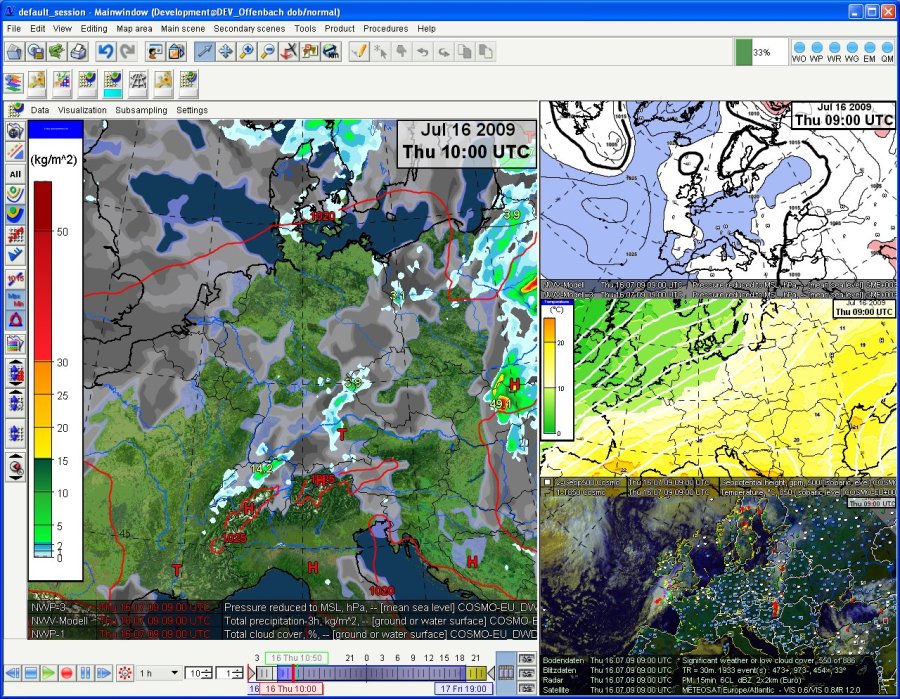Click the WP status indicator
This screenshot has width=900, height=699.
tap(817, 52)
